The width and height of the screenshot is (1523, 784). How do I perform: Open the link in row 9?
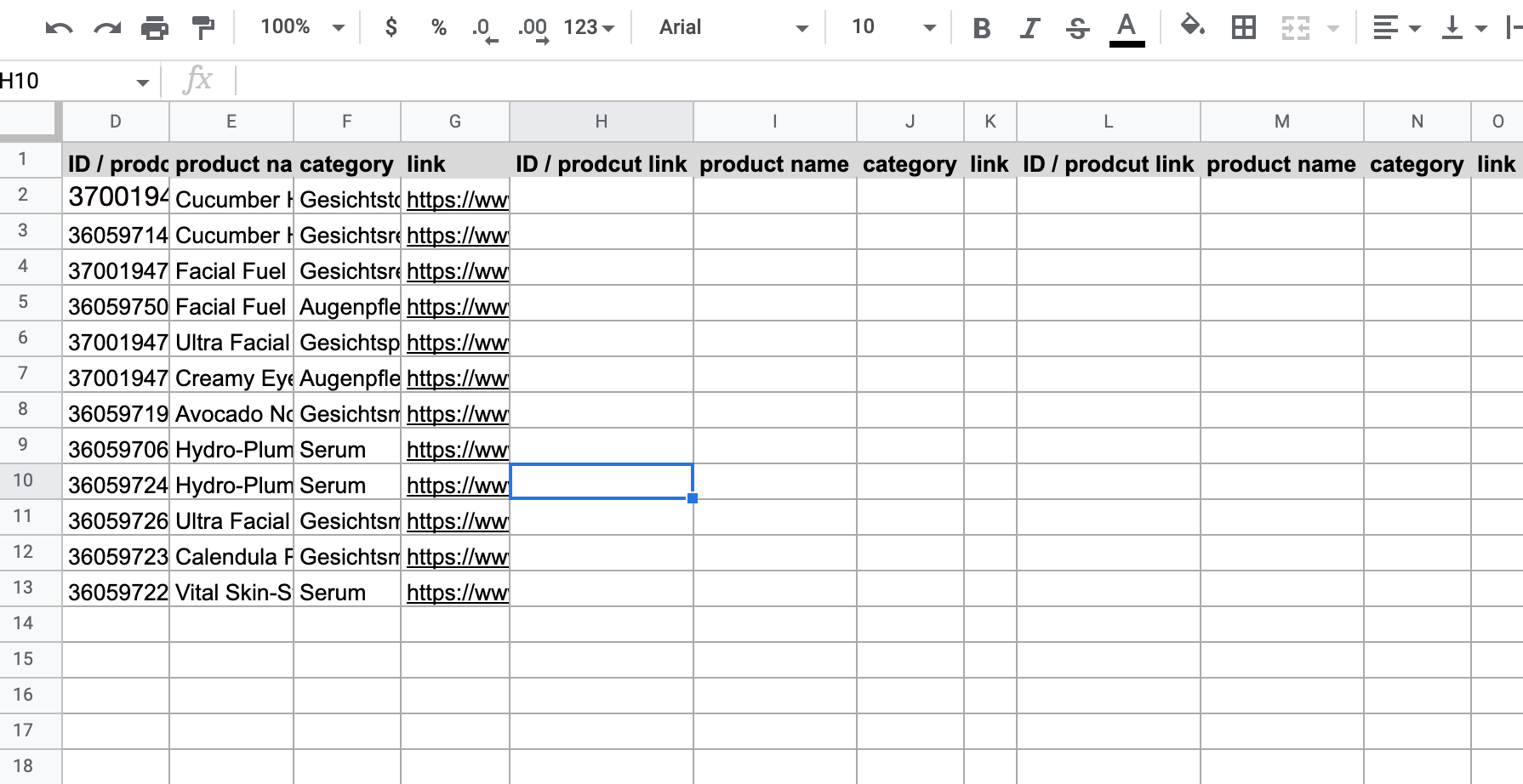pos(458,450)
